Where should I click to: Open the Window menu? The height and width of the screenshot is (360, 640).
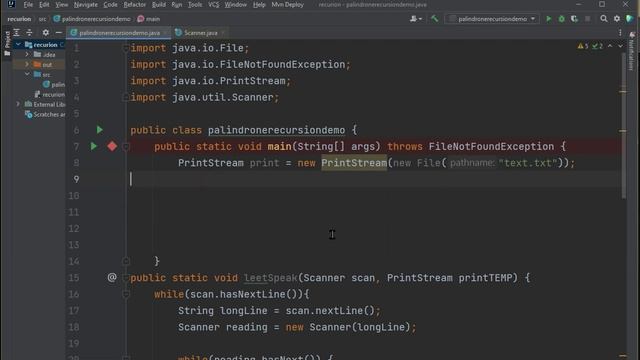click(236, 5)
